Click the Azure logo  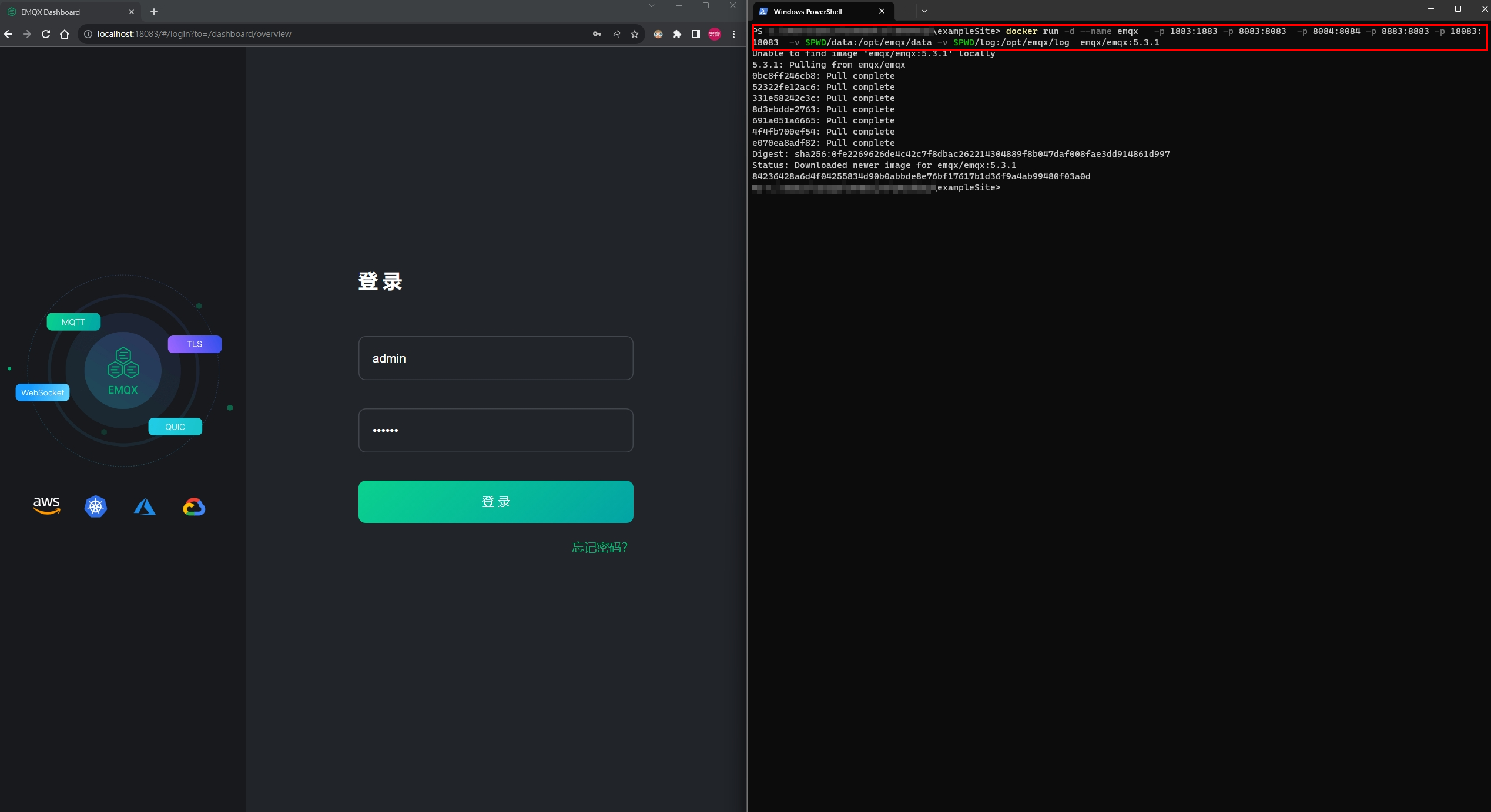click(x=144, y=506)
